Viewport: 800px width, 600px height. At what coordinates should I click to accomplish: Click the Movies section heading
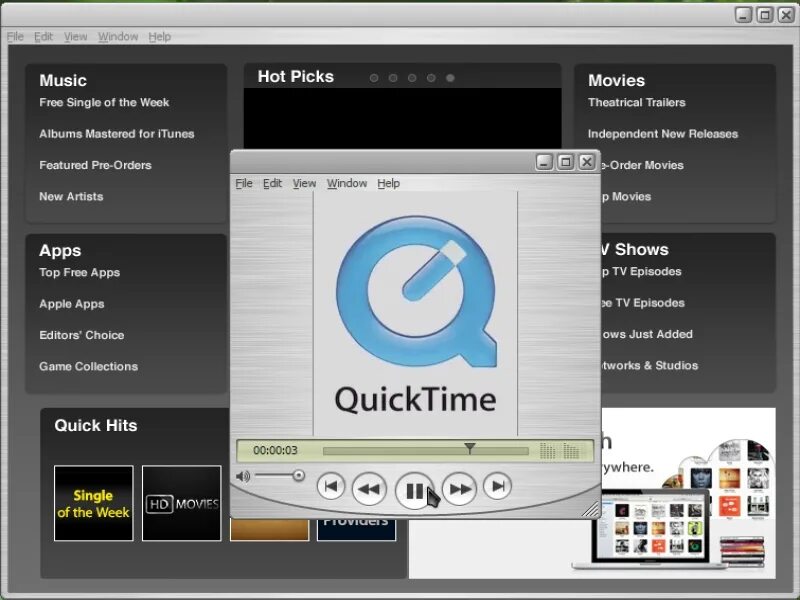coord(616,81)
